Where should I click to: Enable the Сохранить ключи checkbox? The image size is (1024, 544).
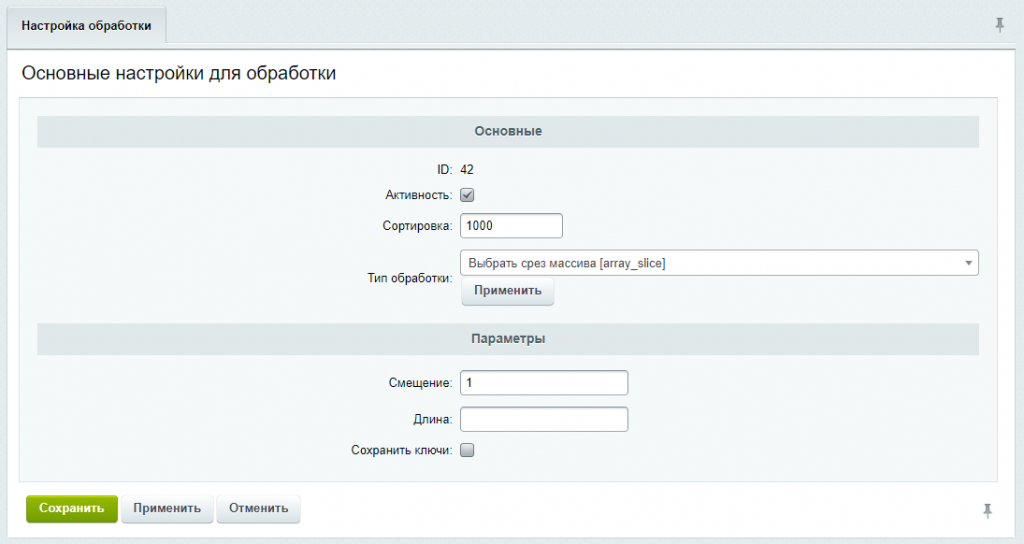(x=467, y=450)
